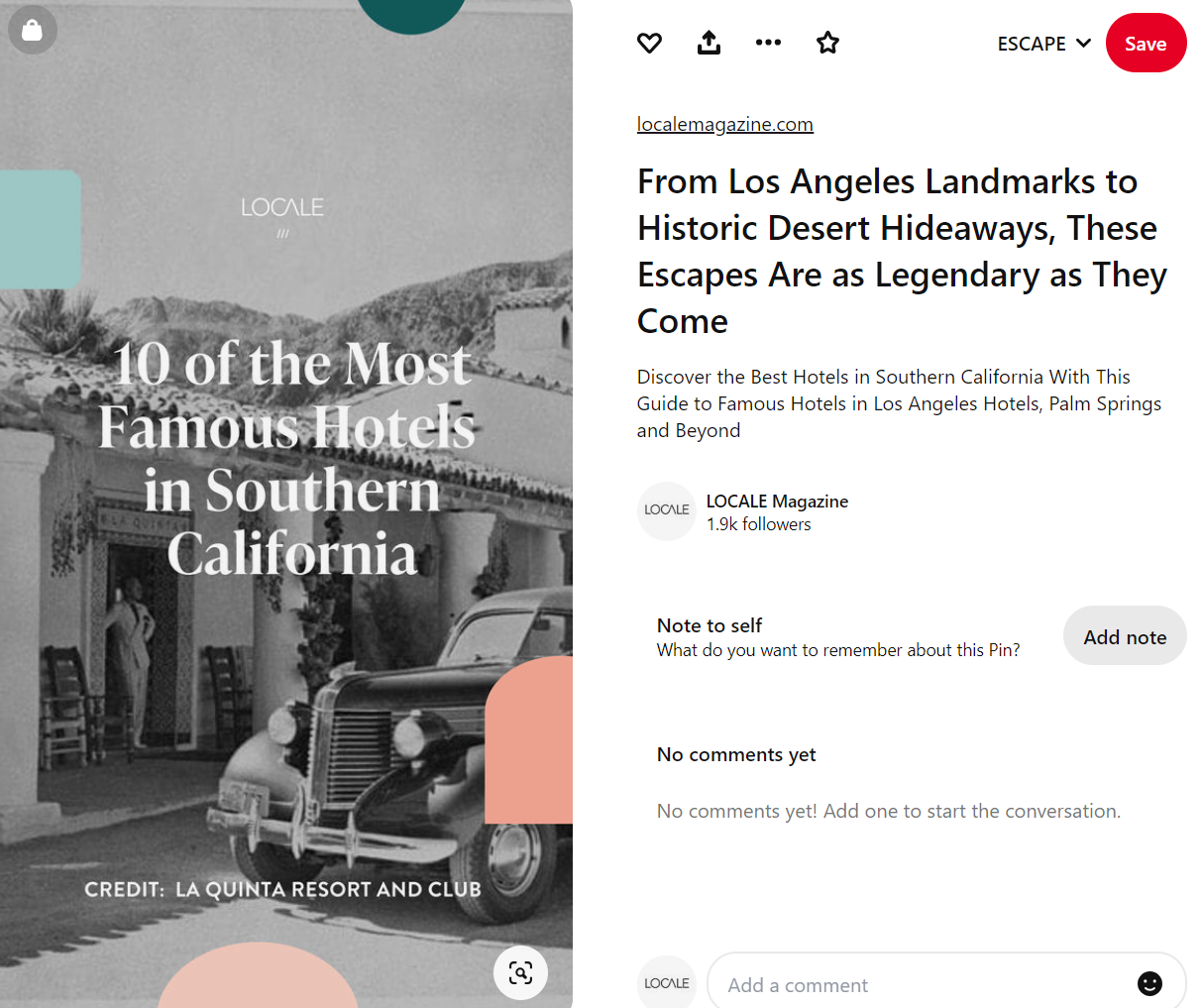Image resolution: width=1202 pixels, height=1008 pixels.
Task: Click the red Save button
Action: pos(1146,44)
